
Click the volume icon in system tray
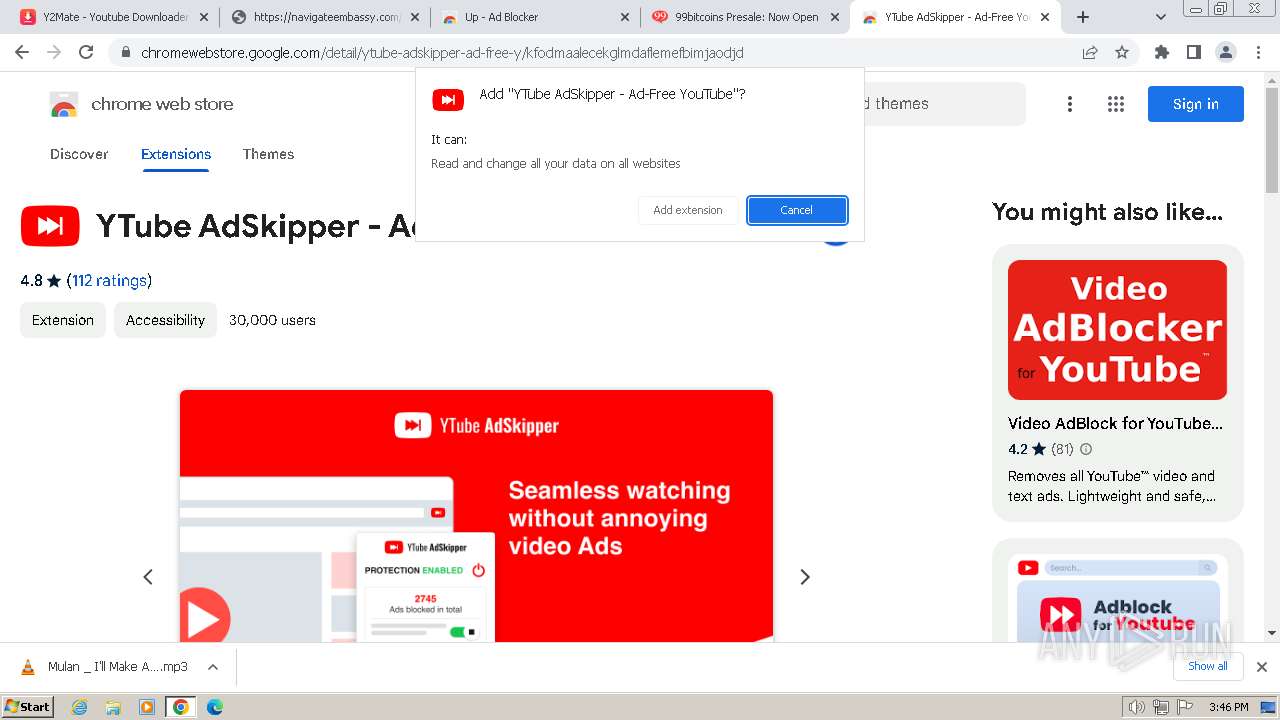pyautogui.click(x=1136, y=707)
